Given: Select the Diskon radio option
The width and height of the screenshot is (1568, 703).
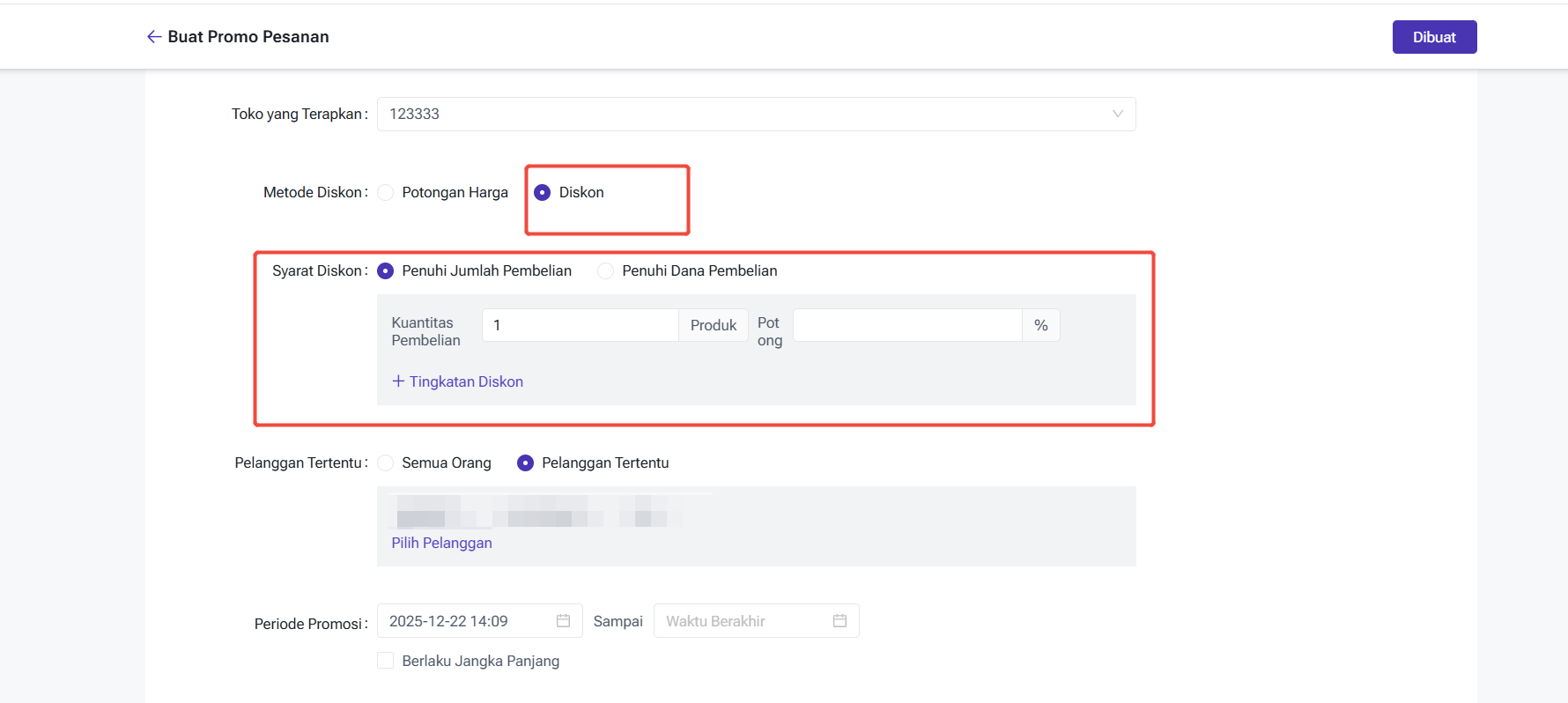Looking at the screenshot, I should click(543, 193).
